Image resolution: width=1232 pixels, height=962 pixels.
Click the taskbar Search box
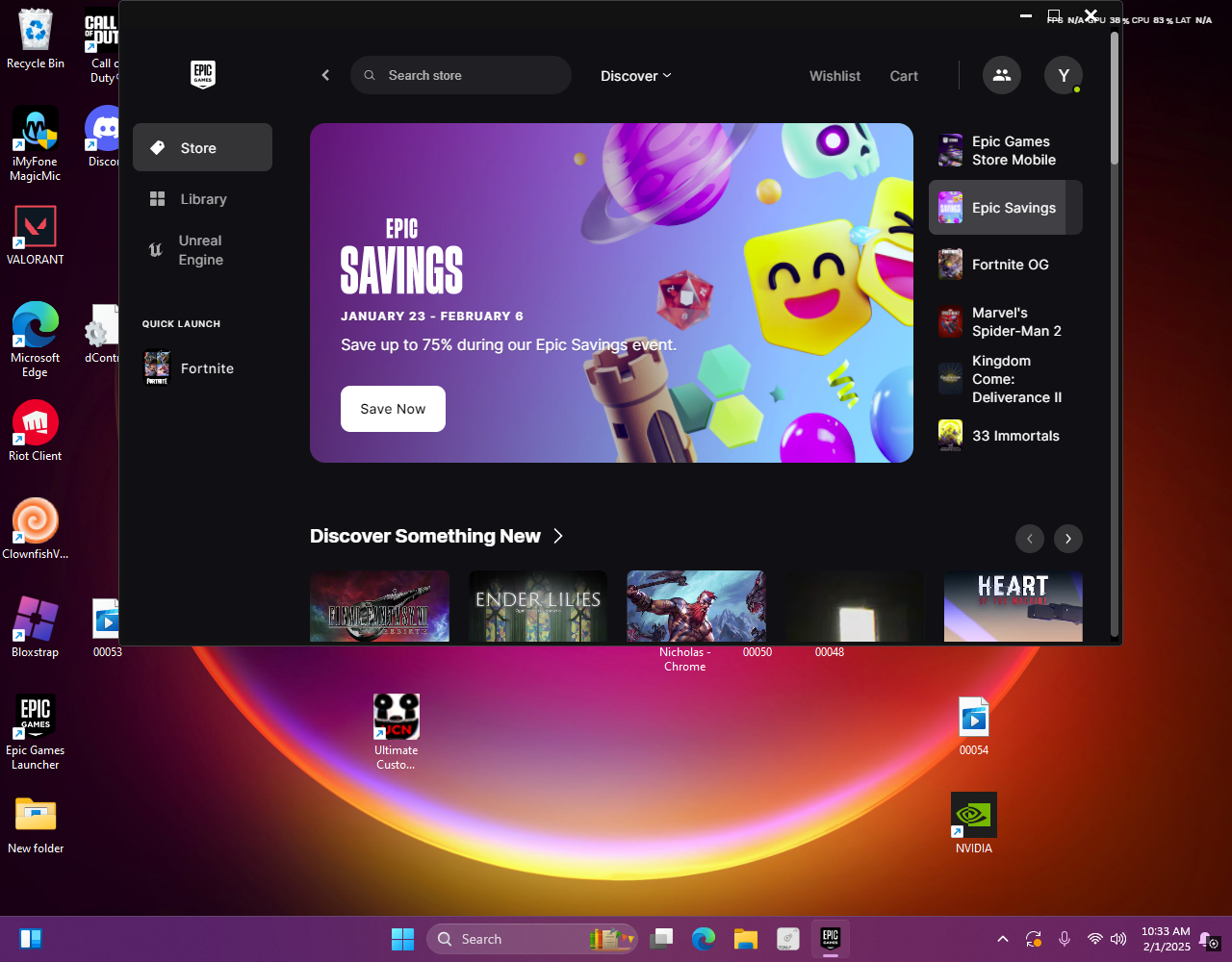pyautogui.click(x=532, y=939)
